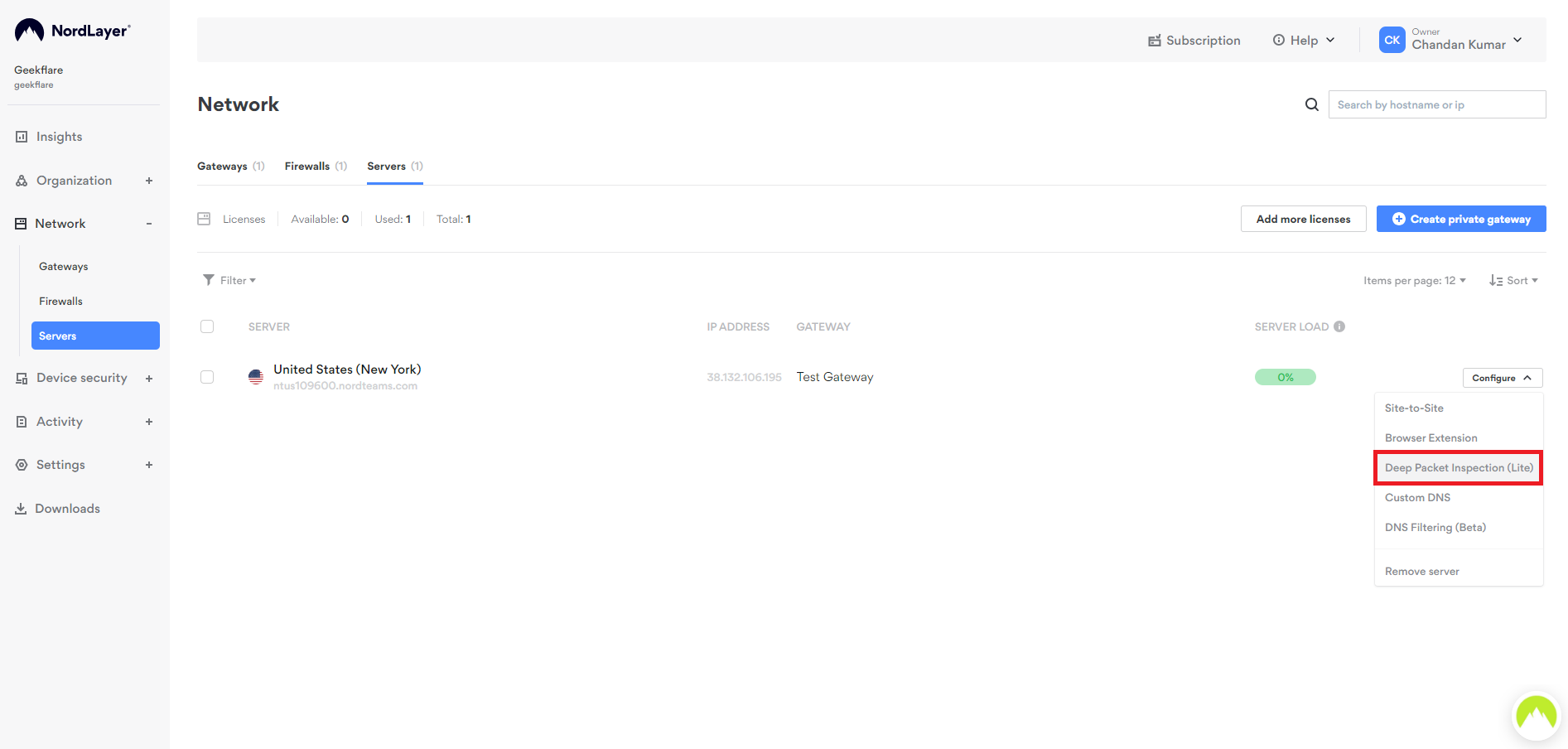The width and height of the screenshot is (1568, 749).
Task: Open the NordLayer chat widget
Action: [1537, 714]
